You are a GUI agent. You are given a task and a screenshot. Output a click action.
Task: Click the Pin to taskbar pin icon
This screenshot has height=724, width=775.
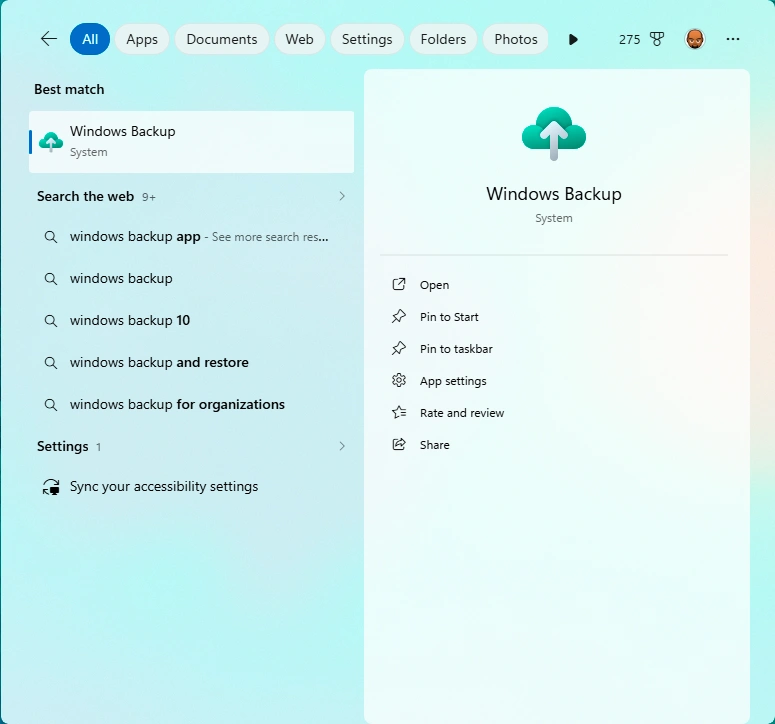coord(399,348)
